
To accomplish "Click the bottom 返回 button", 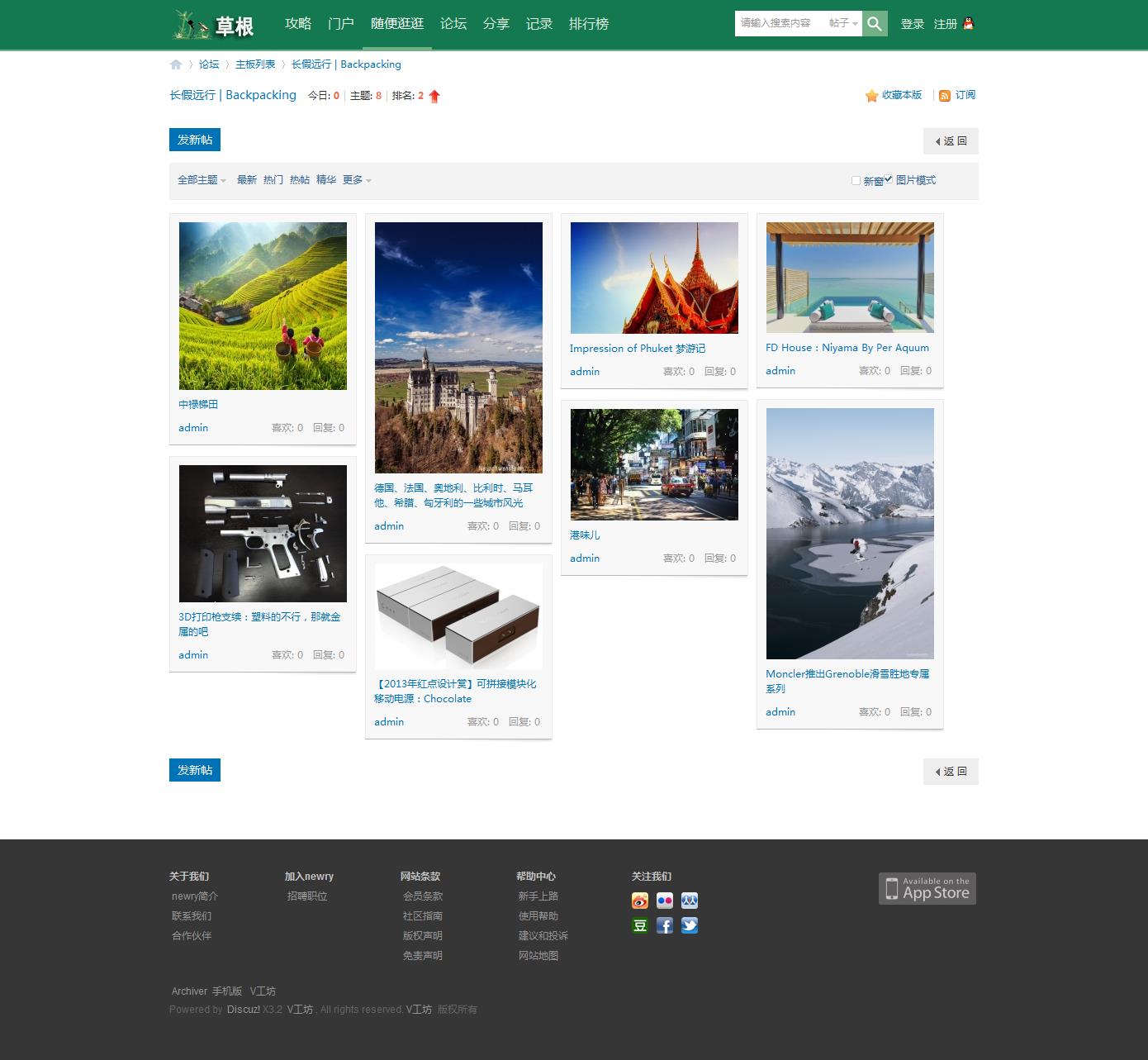I will tap(951, 772).
